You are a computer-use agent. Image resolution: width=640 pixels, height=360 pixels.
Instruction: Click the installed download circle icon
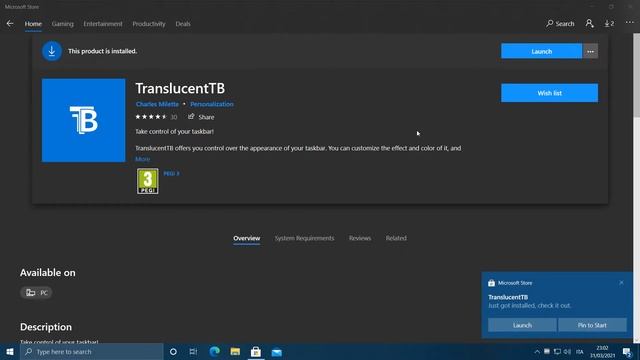point(52,51)
